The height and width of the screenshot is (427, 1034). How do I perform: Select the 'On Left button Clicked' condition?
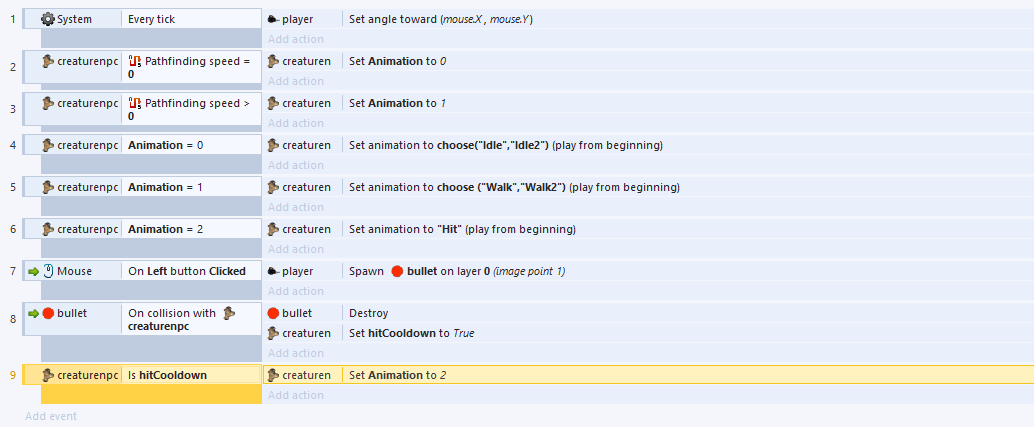click(x=186, y=271)
